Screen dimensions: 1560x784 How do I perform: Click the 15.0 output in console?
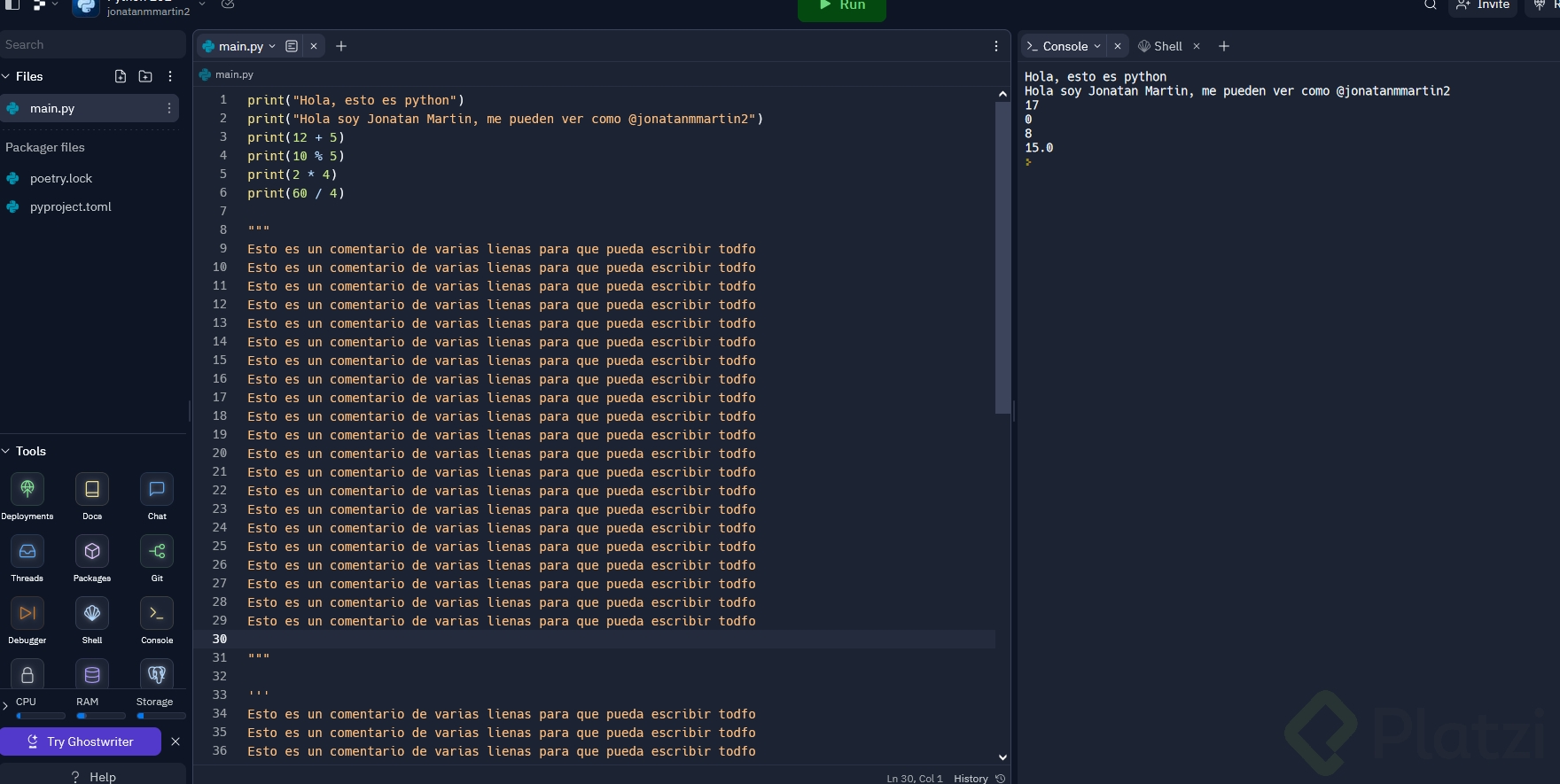point(1039,148)
